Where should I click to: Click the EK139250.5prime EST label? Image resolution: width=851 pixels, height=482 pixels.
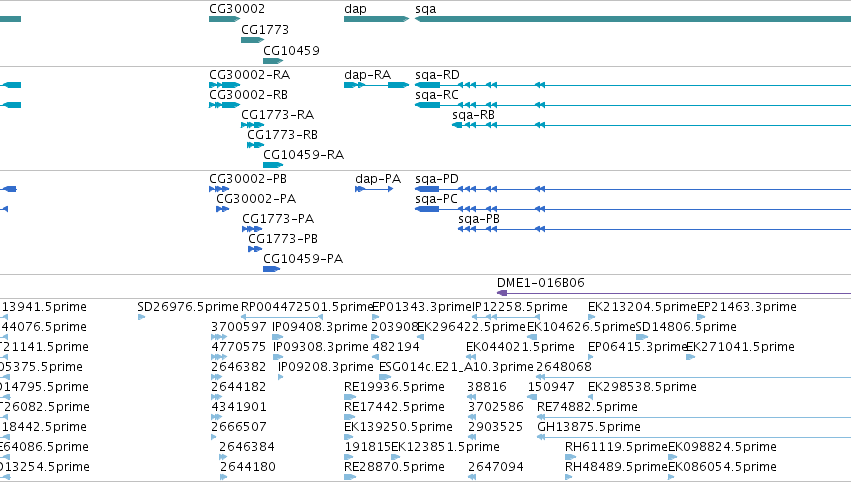click(x=398, y=427)
